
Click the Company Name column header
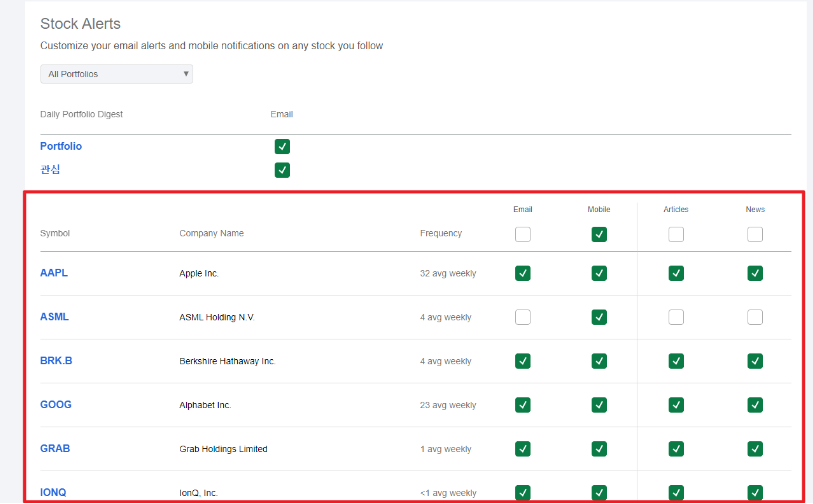tap(212, 233)
